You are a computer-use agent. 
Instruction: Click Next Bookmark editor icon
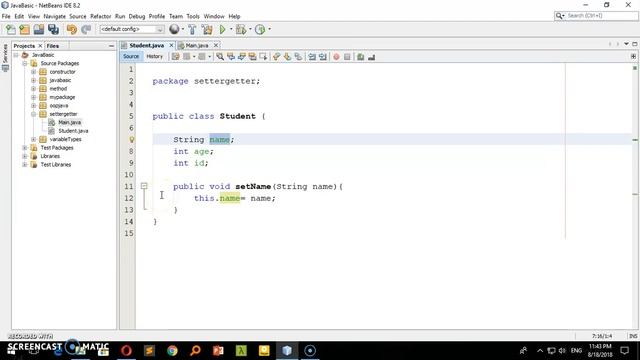(287, 57)
